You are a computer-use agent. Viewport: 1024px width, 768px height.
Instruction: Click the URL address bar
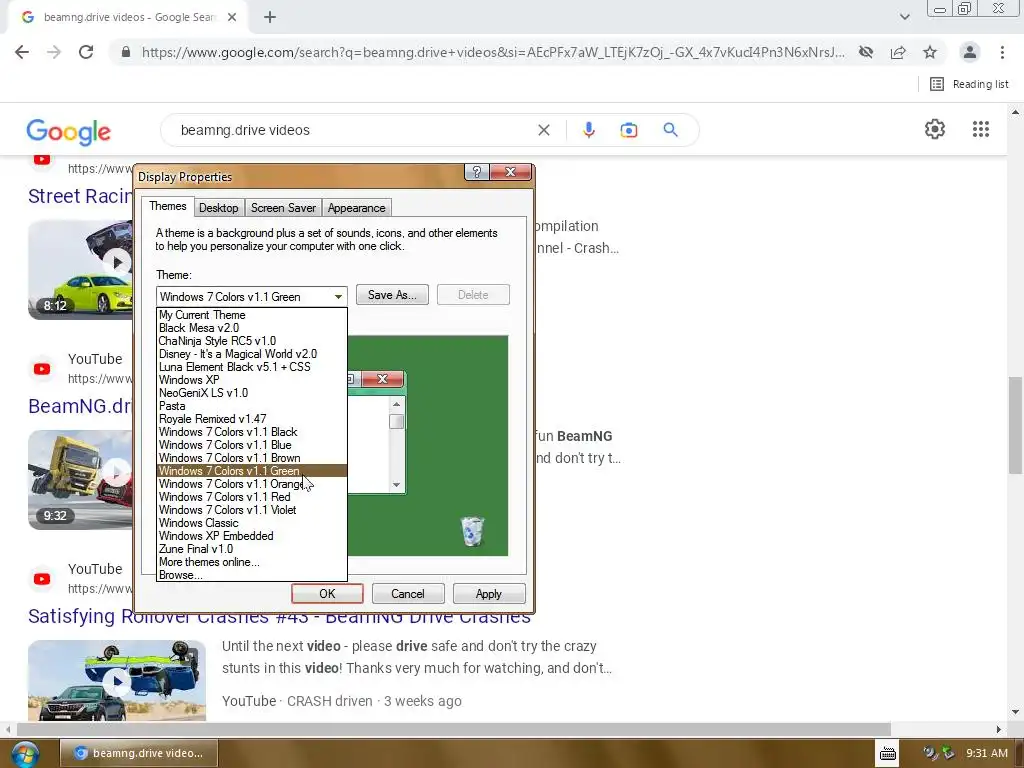(x=493, y=52)
